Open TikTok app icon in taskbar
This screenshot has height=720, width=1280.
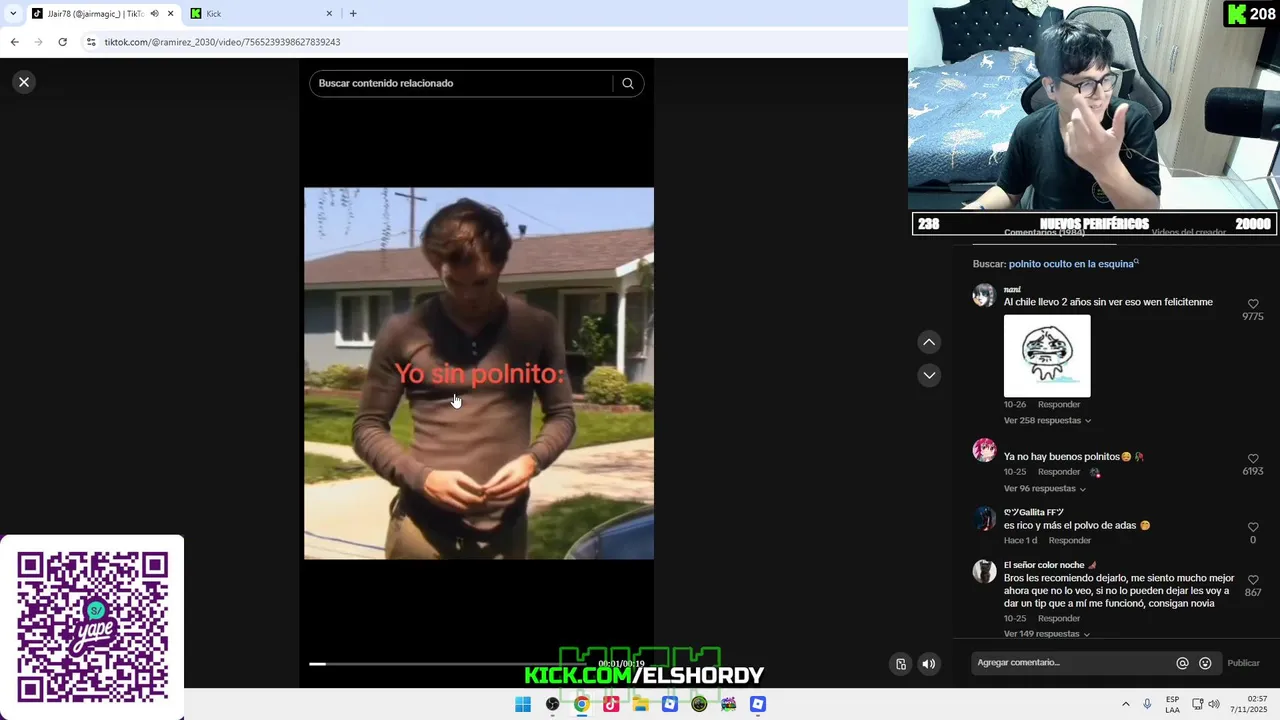(611, 704)
